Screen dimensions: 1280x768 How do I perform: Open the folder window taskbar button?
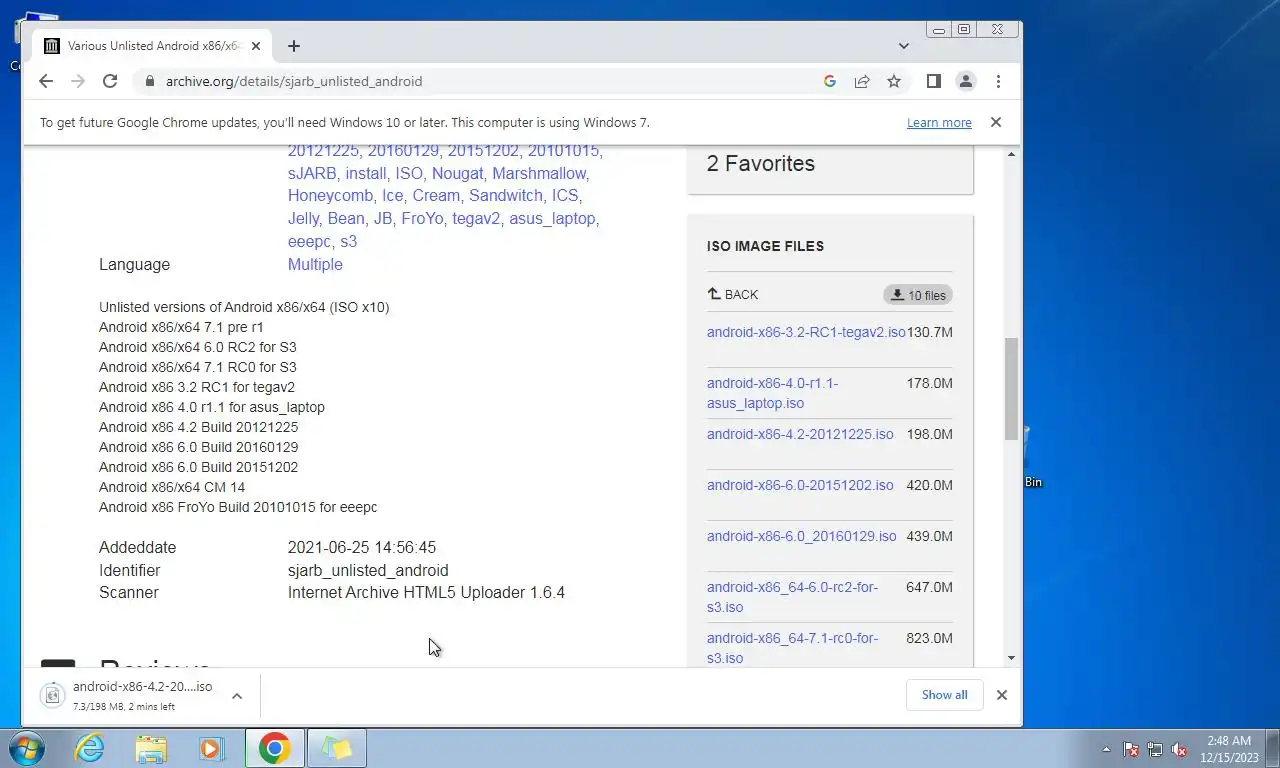(x=337, y=748)
